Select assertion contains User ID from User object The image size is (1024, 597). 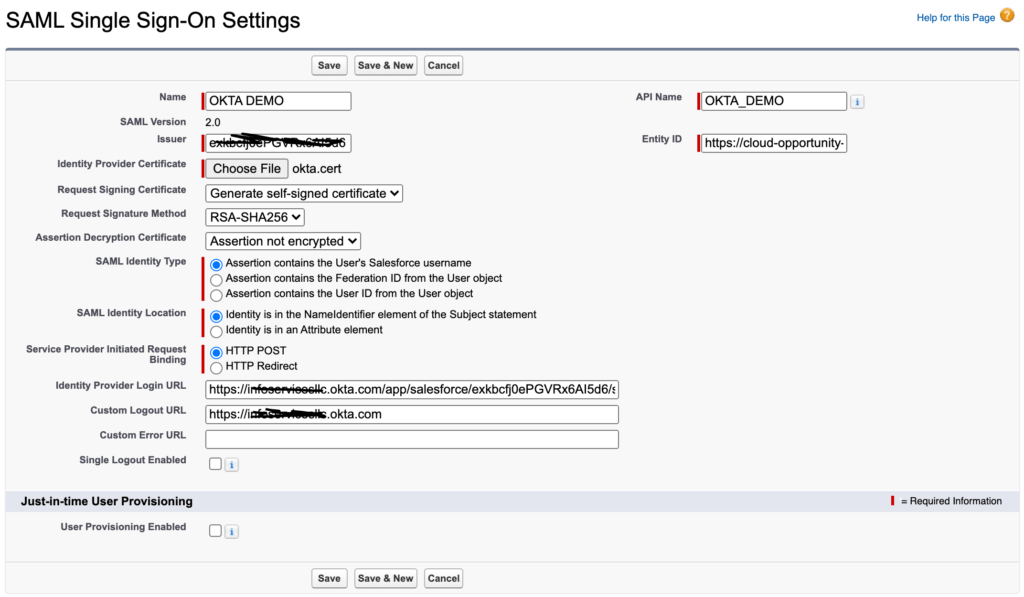click(215, 293)
